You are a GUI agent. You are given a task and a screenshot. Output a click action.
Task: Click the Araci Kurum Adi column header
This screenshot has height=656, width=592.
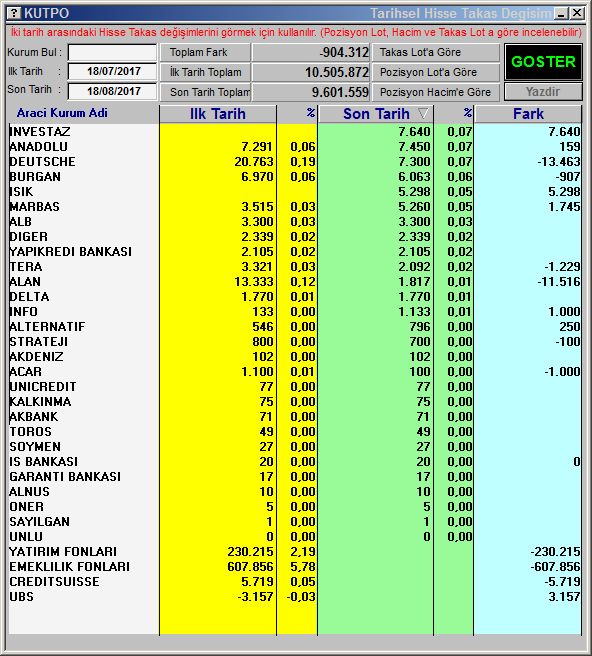pyautogui.click(x=62, y=113)
